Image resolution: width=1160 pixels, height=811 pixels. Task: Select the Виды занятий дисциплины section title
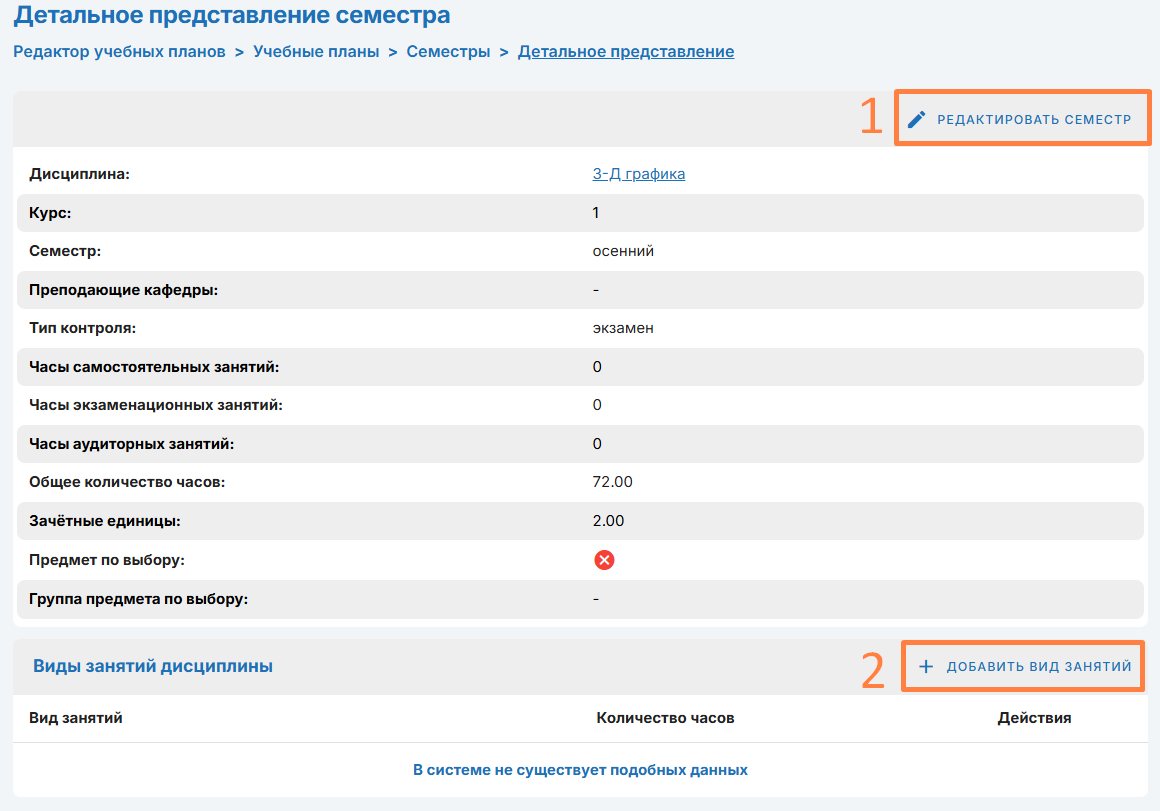(153, 666)
